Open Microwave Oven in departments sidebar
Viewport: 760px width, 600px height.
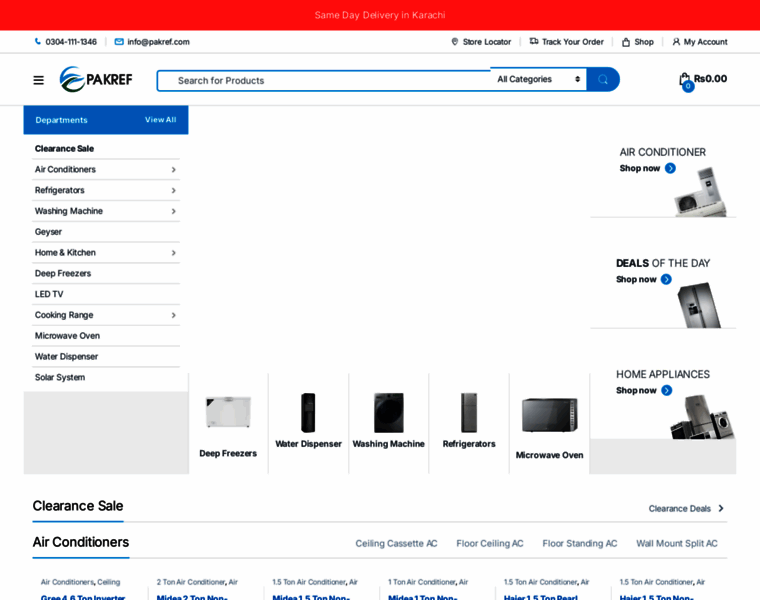[x=67, y=336]
